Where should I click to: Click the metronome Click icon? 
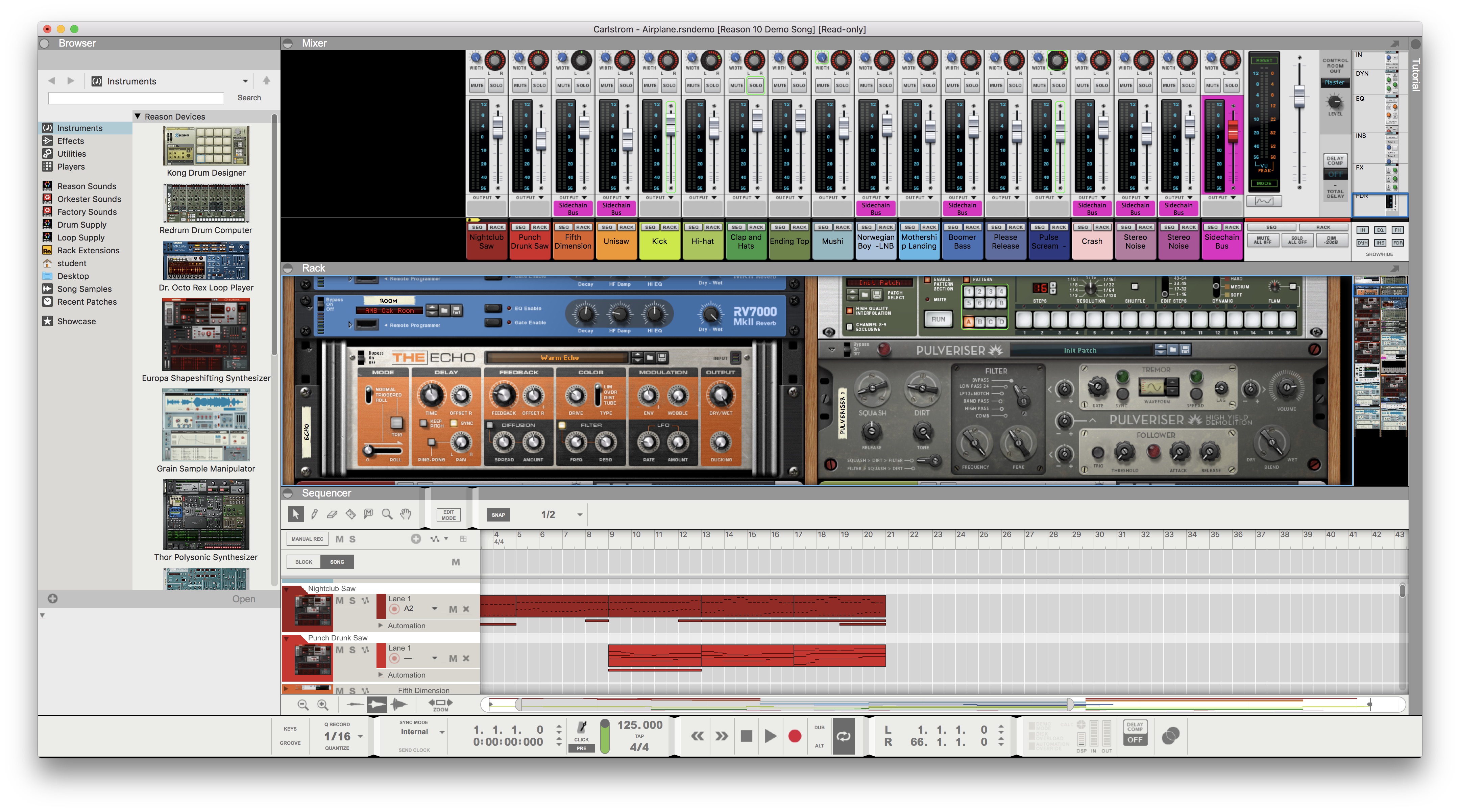click(582, 727)
